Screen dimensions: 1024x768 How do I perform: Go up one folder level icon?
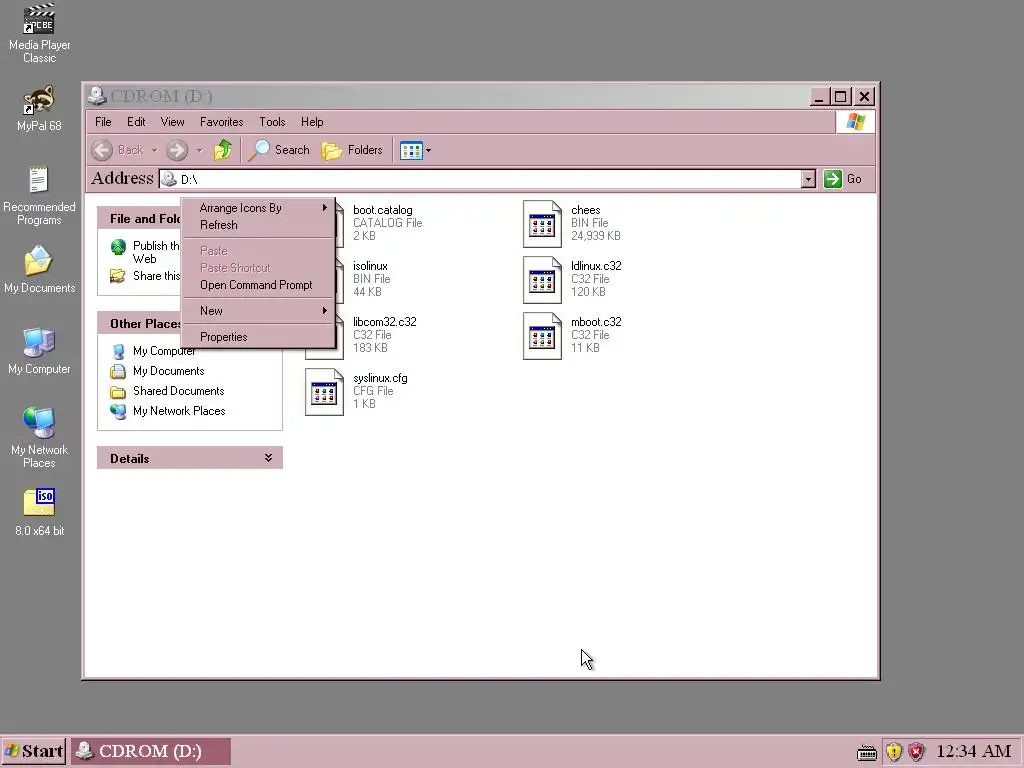click(223, 150)
